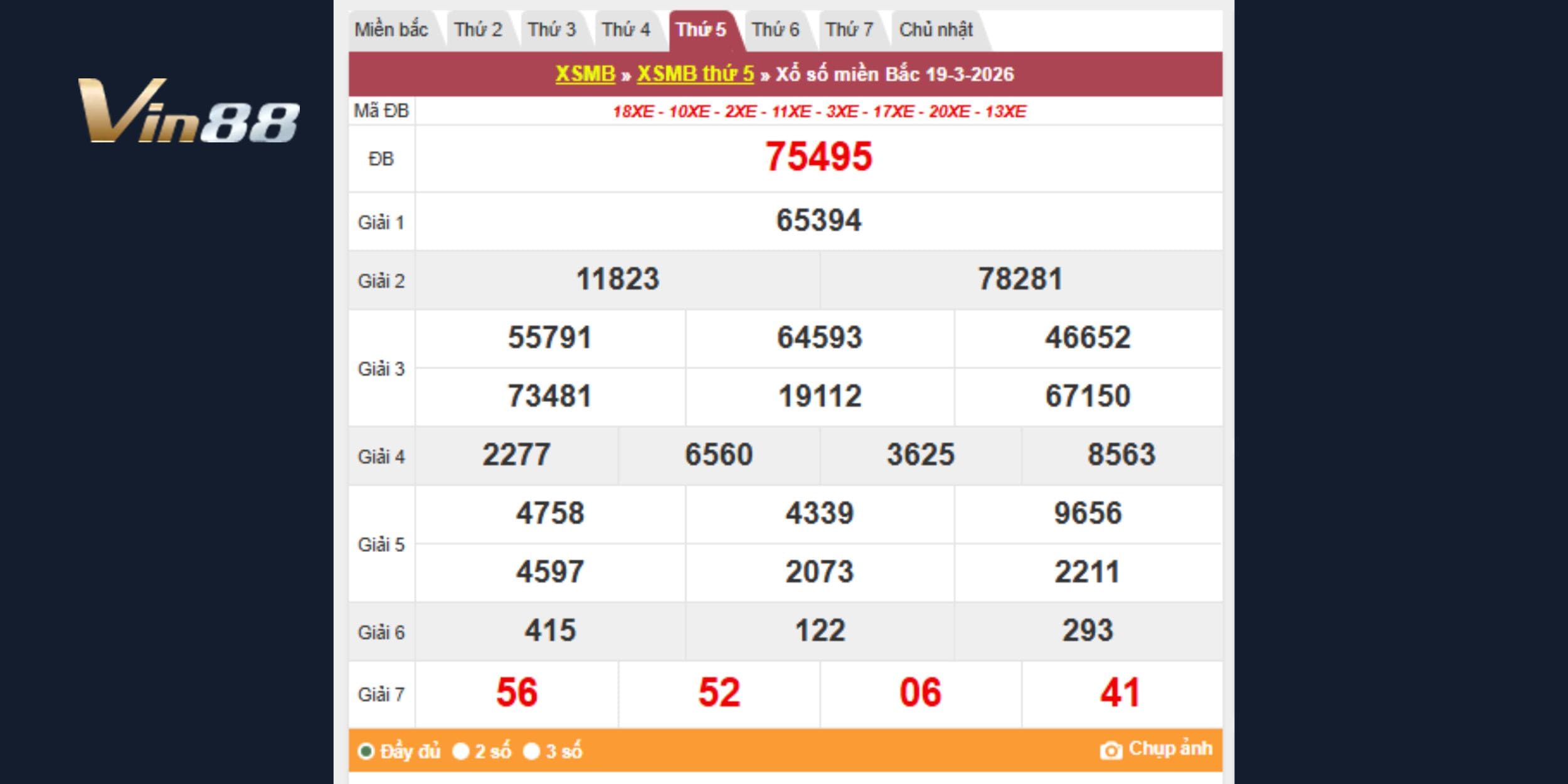Open the Thứ 3 tab
The image size is (1568, 784).
click(552, 29)
